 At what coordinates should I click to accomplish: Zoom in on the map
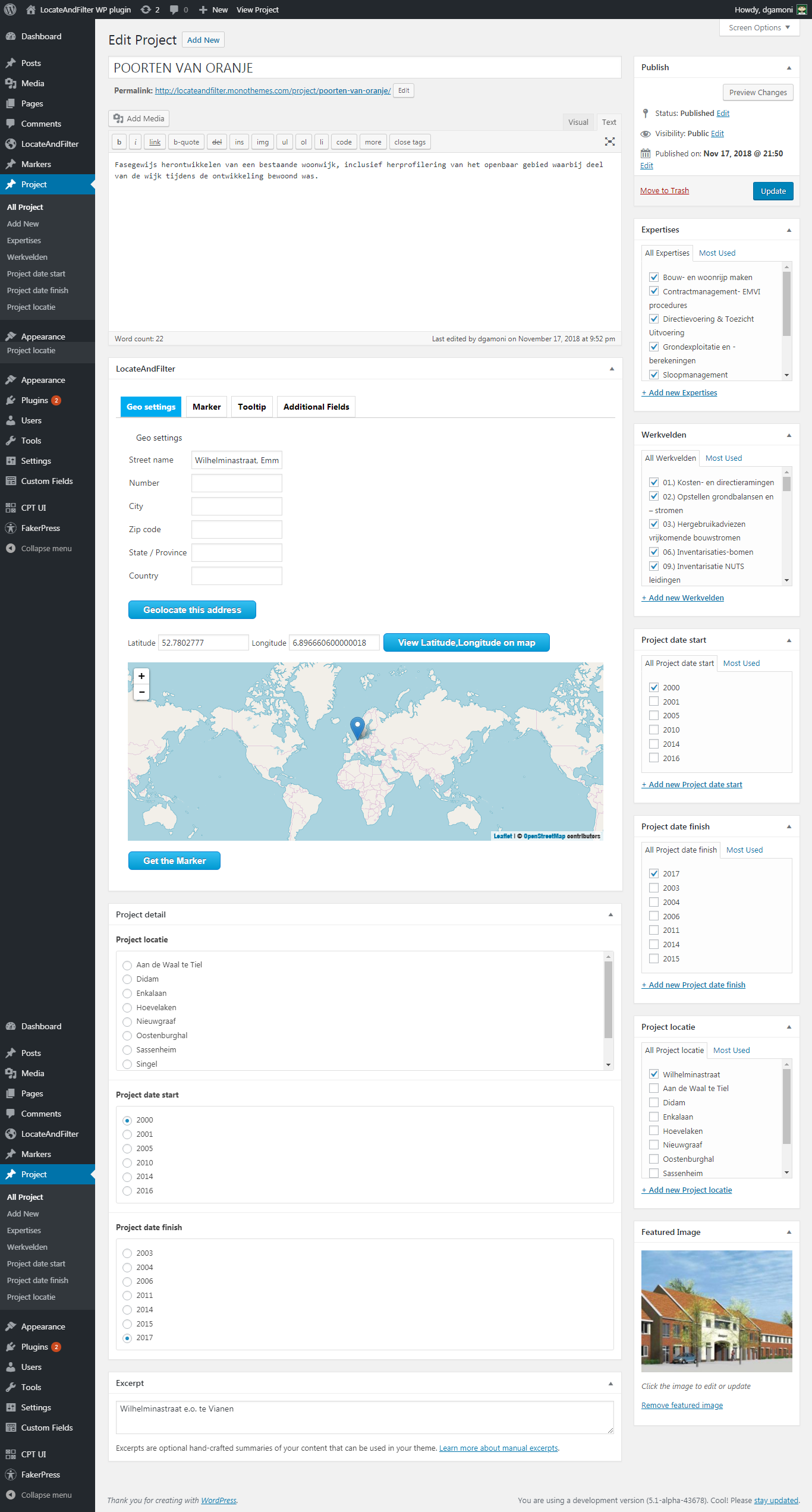[141, 676]
